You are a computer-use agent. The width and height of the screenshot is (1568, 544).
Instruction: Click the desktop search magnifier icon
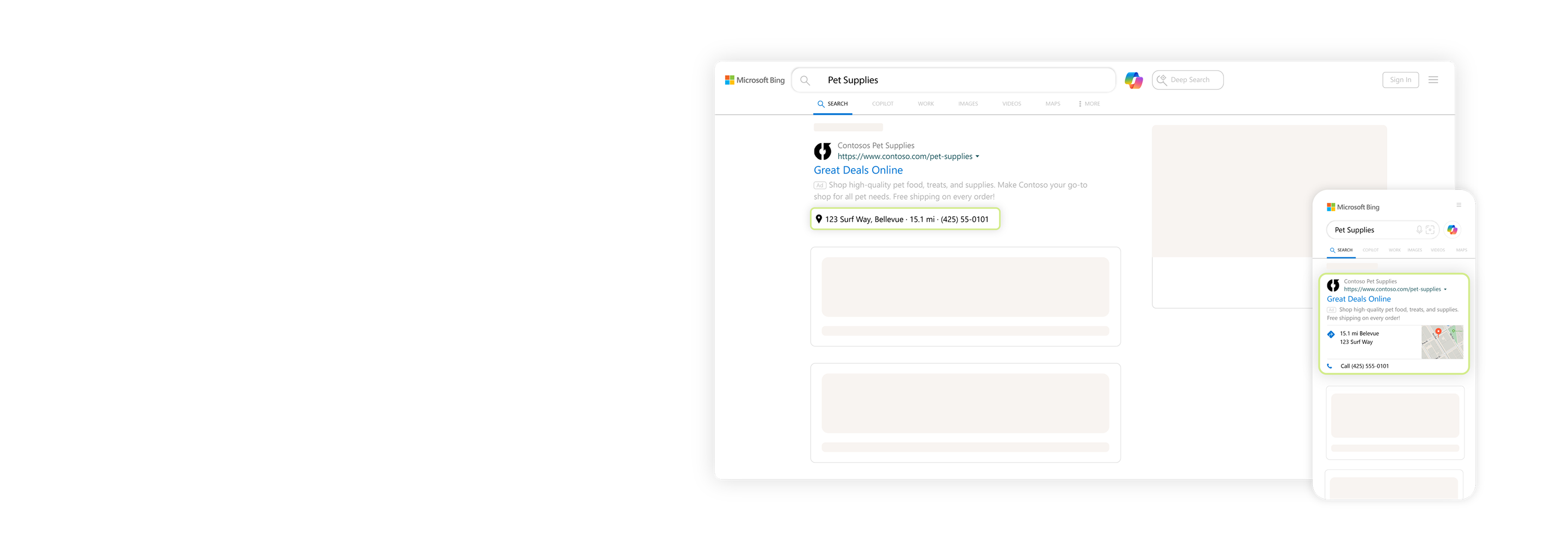click(805, 81)
